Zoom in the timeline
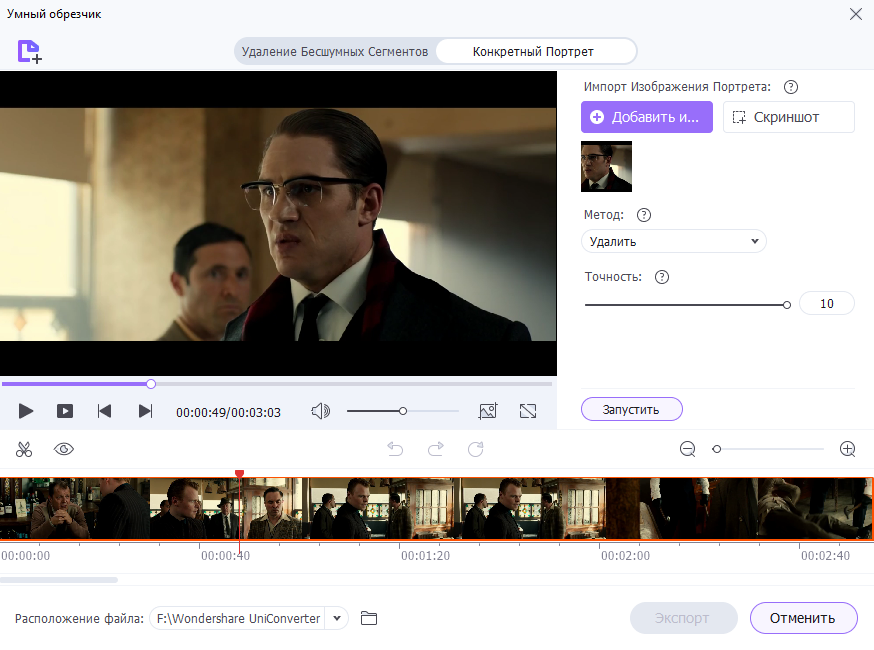Image resolution: width=874 pixels, height=650 pixels. coord(847,449)
